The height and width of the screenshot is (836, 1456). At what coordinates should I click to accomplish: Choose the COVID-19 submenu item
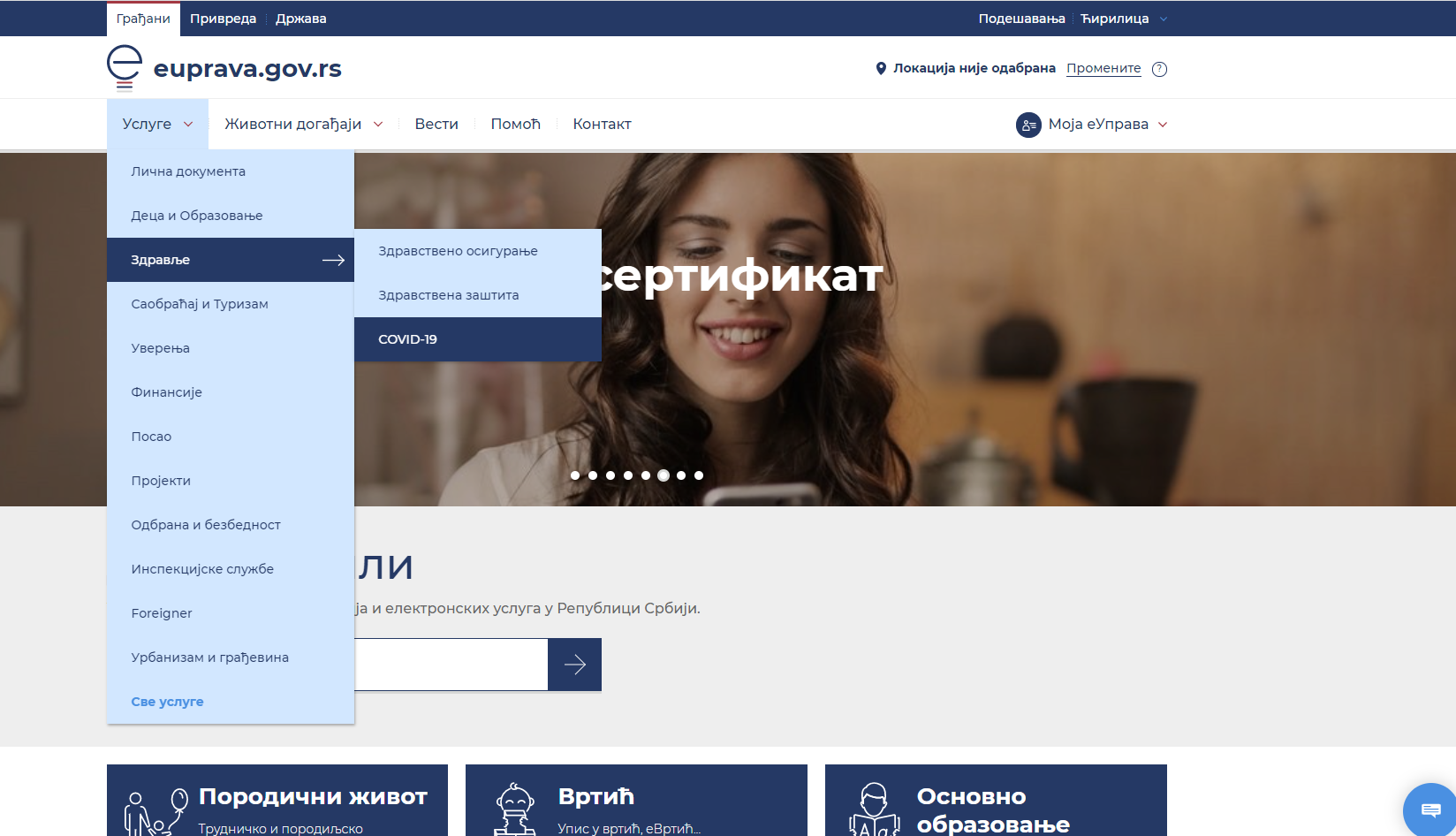(478, 339)
